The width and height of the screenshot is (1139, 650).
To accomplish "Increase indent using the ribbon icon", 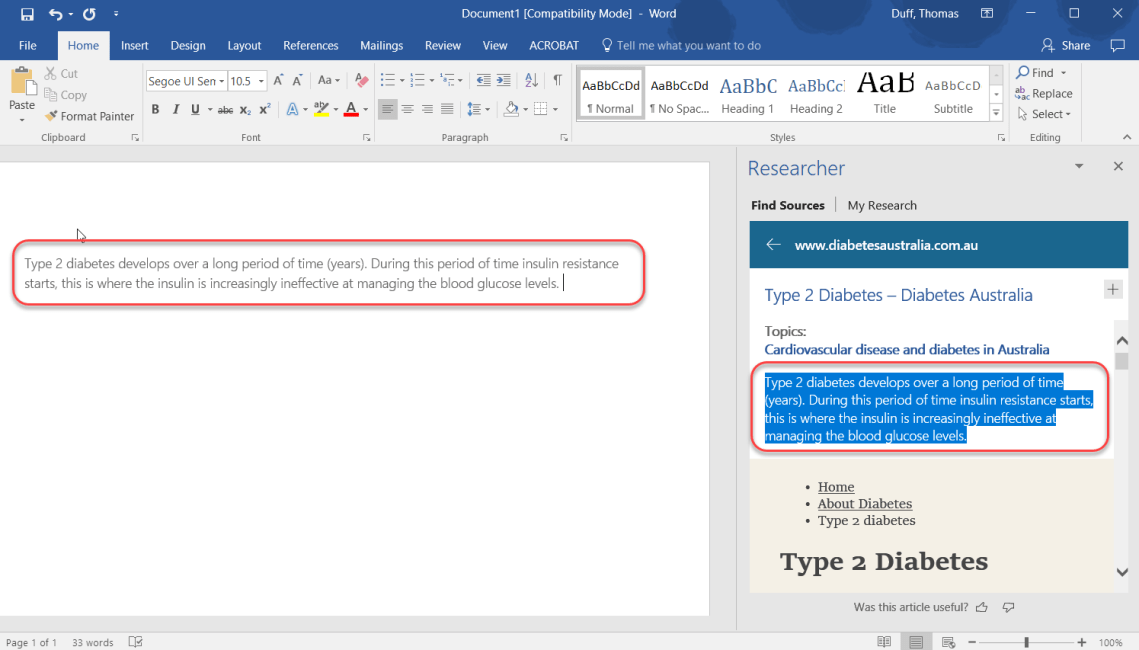I will [x=501, y=79].
